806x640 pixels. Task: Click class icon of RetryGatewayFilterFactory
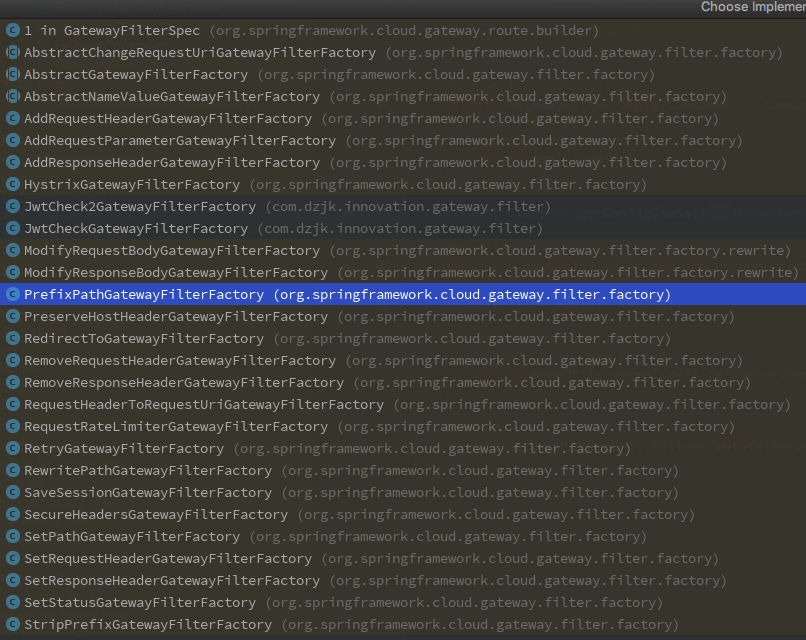coord(13,448)
